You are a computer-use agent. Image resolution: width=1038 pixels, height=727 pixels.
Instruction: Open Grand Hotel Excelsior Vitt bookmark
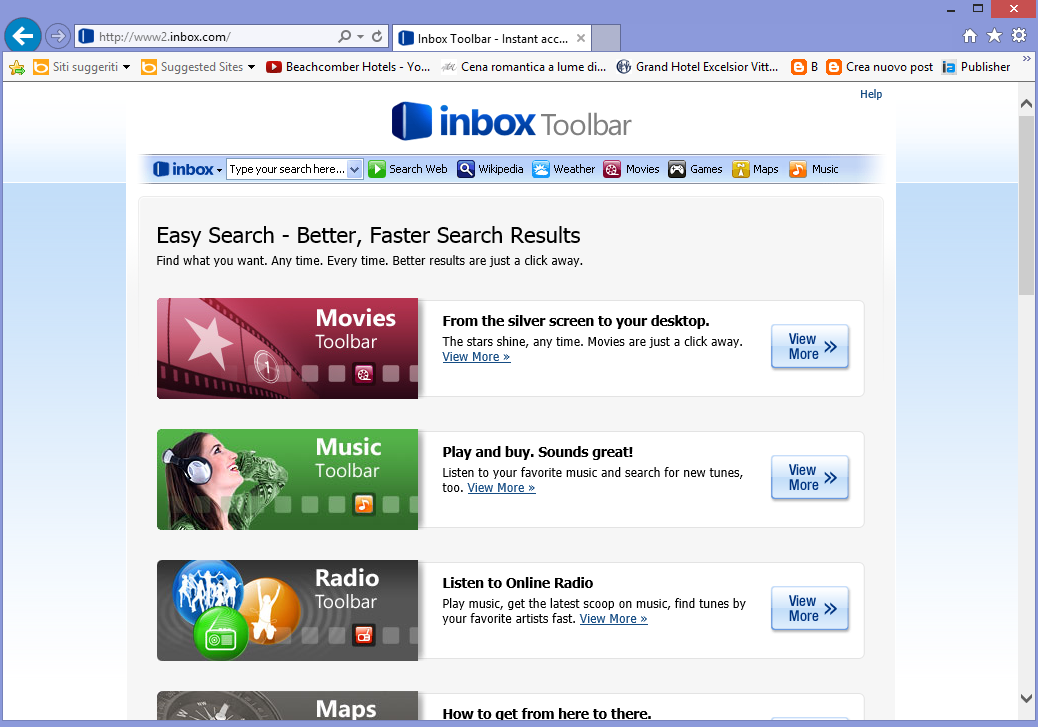click(698, 67)
